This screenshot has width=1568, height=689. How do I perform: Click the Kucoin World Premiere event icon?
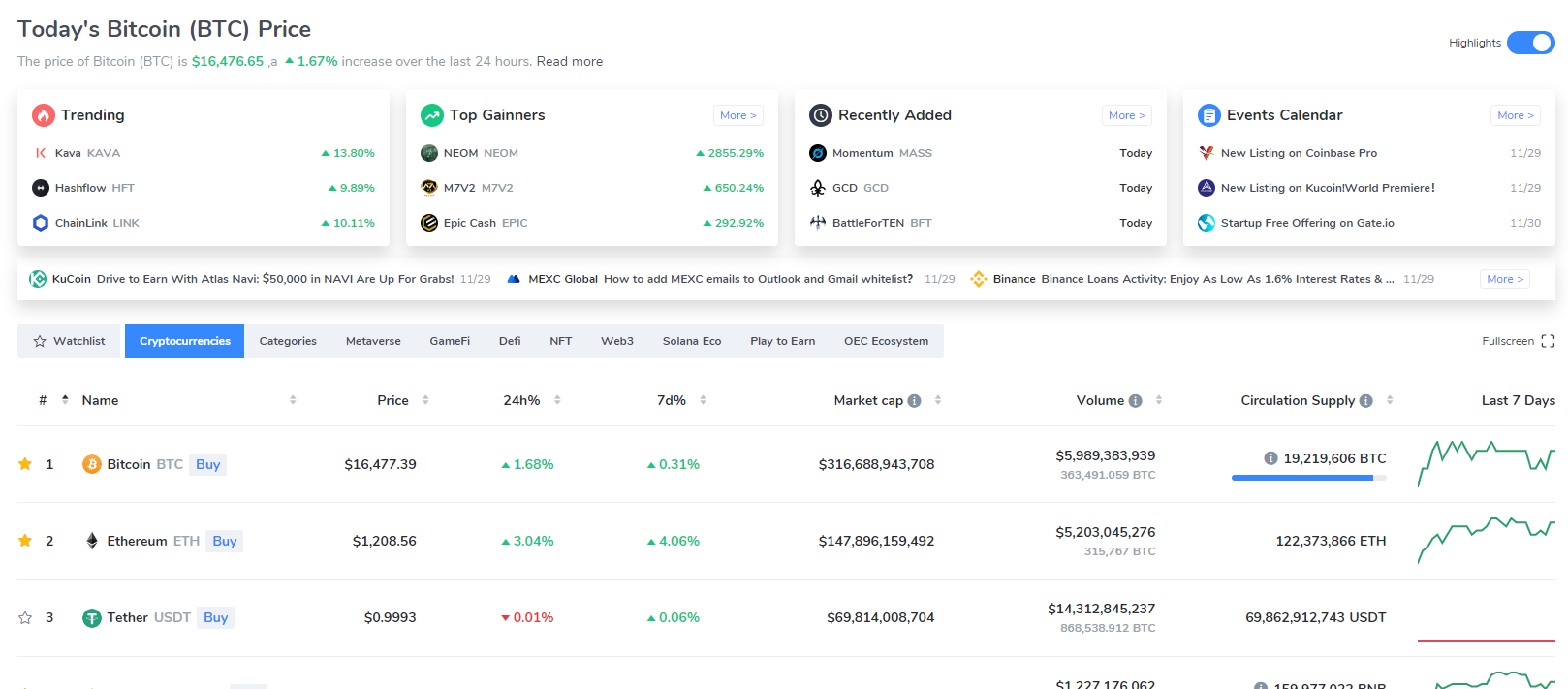click(x=1207, y=188)
